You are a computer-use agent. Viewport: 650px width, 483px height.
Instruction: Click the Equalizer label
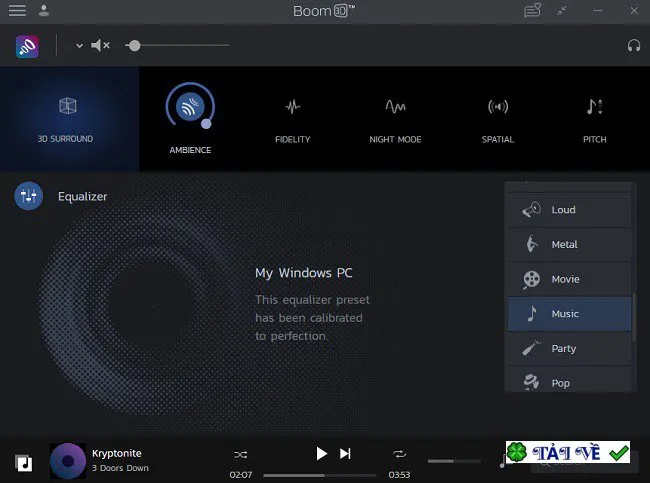tap(82, 197)
